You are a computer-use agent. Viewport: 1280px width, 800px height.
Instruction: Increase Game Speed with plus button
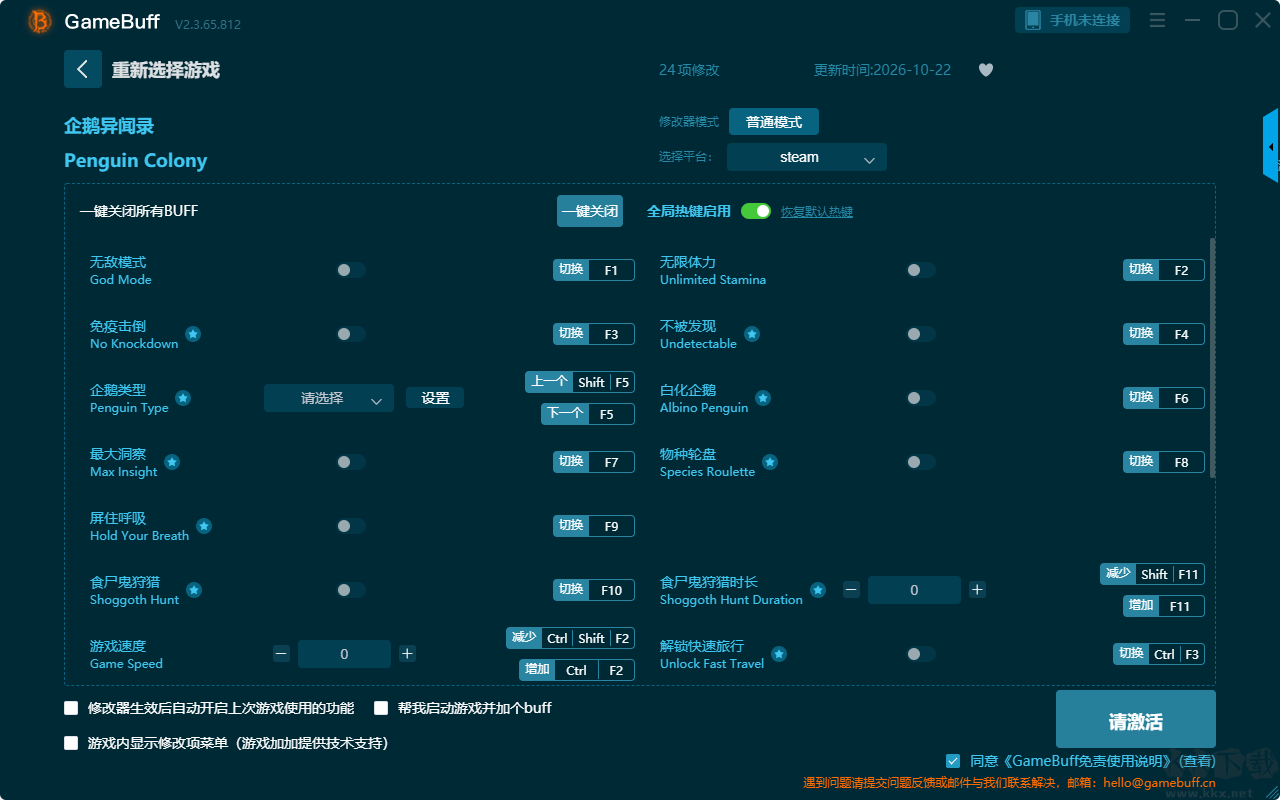[407, 654]
